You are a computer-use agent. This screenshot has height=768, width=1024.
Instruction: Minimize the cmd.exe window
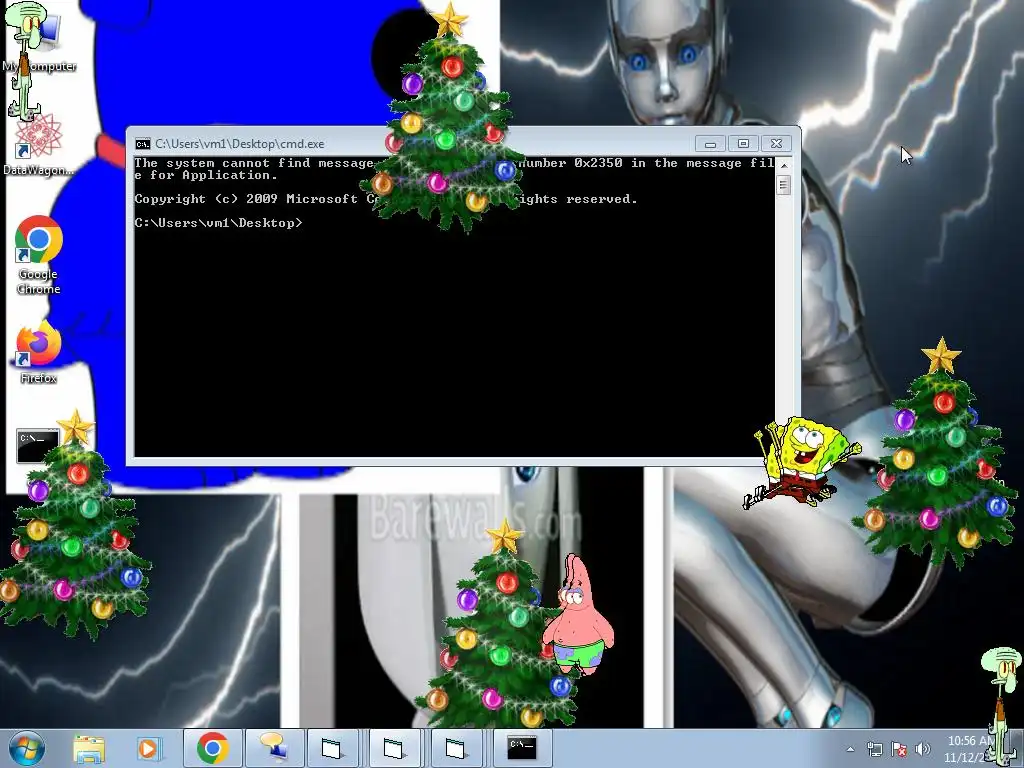[711, 144]
